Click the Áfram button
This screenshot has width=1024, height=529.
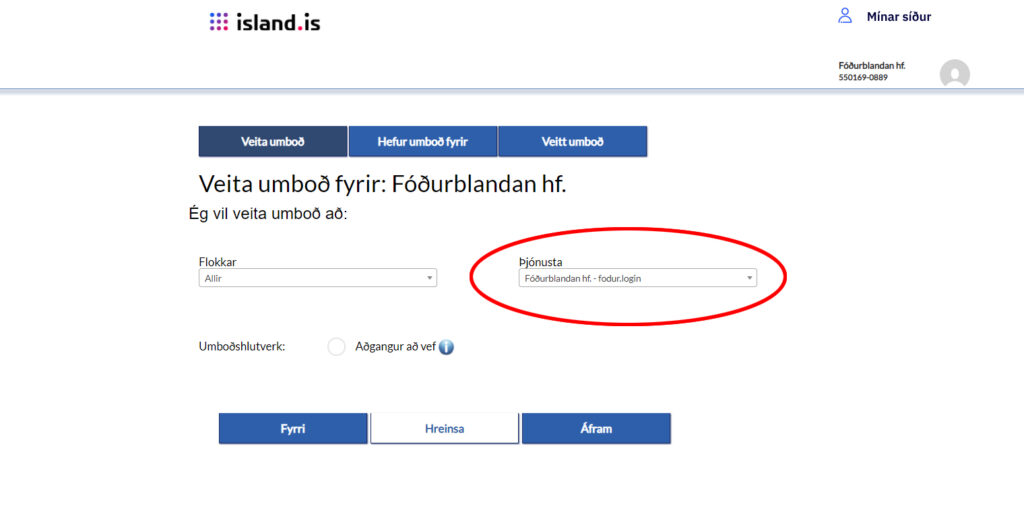(596, 428)
